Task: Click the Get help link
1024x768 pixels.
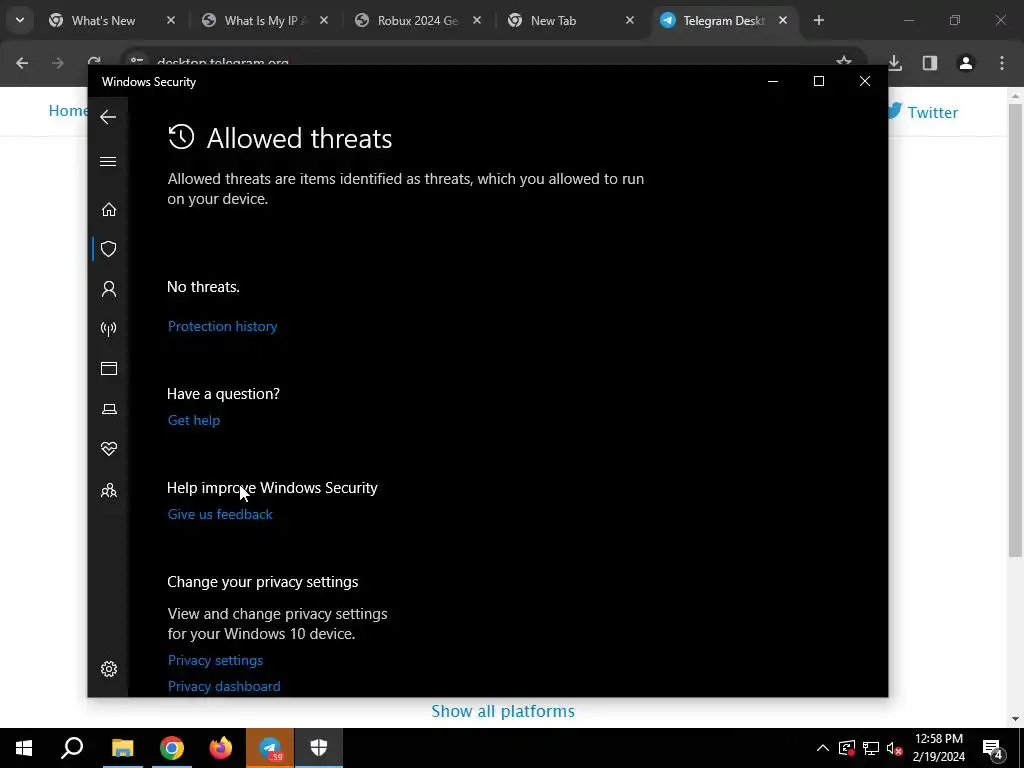Action: [193, 420]
